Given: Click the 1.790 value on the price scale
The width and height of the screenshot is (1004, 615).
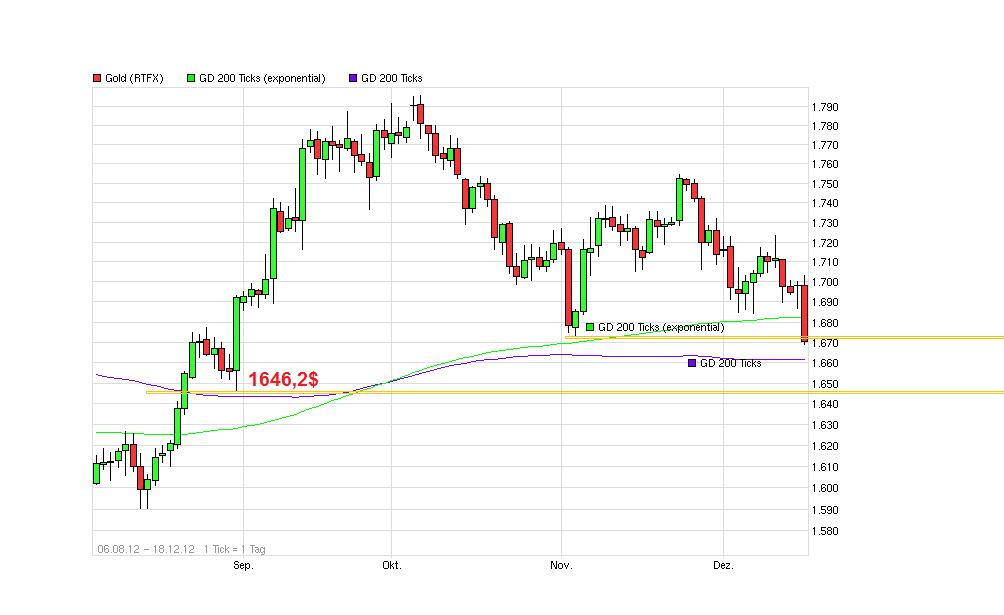Looking at the screenshot, I should click(825, 105).
